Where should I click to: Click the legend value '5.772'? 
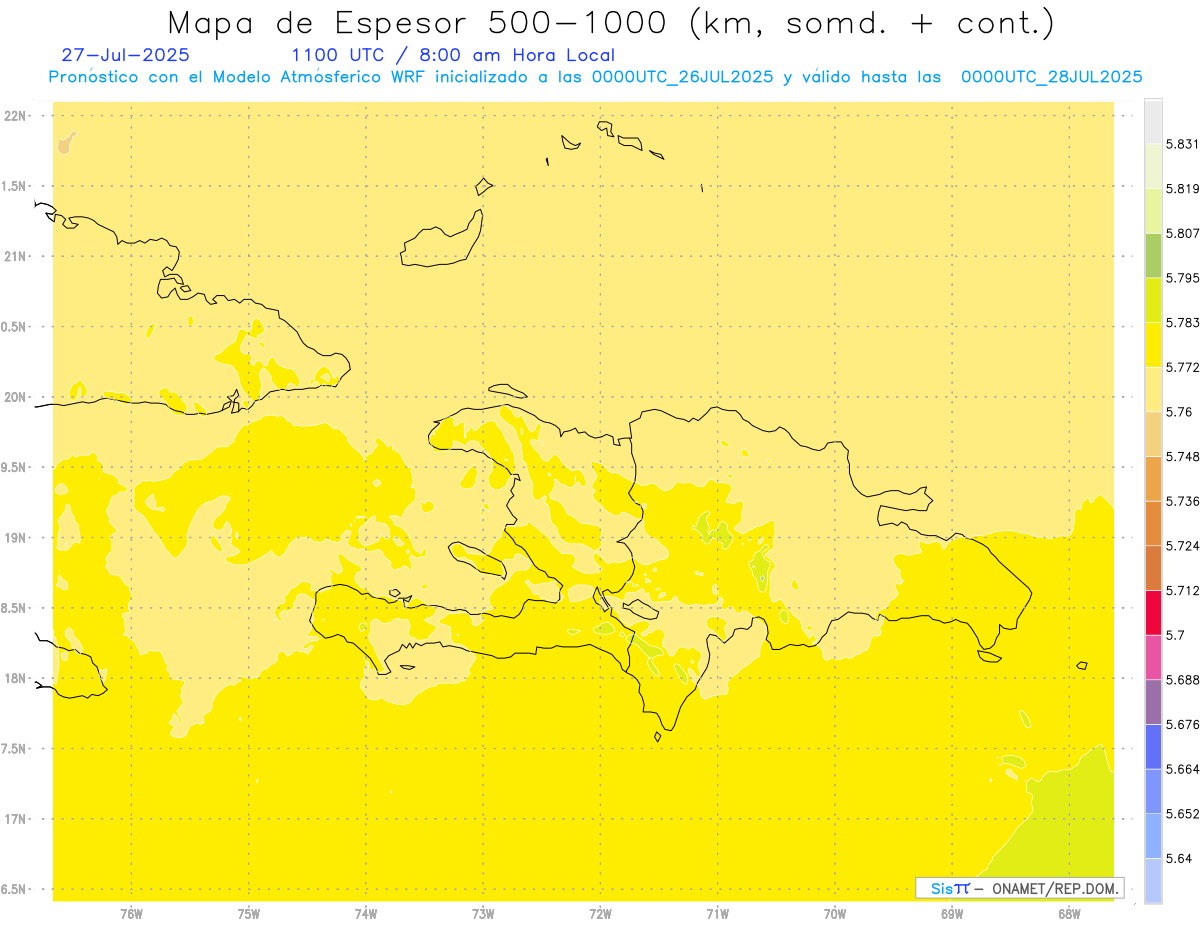[x=1182, y=368]
